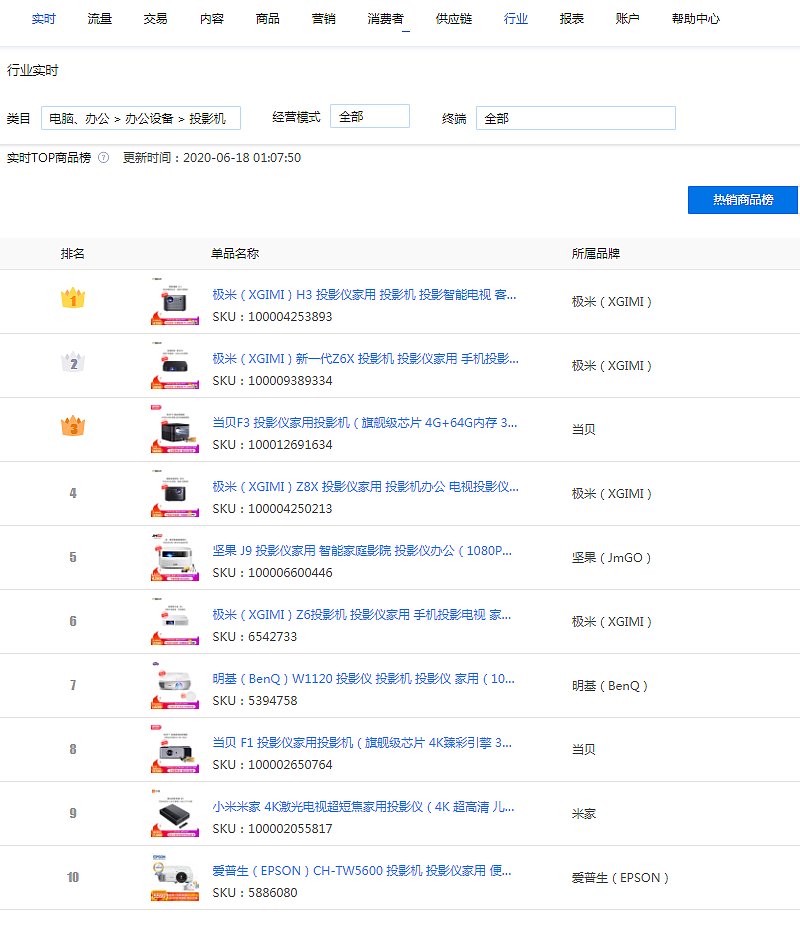Click SKU：100002055817 text

pos(272,828)
